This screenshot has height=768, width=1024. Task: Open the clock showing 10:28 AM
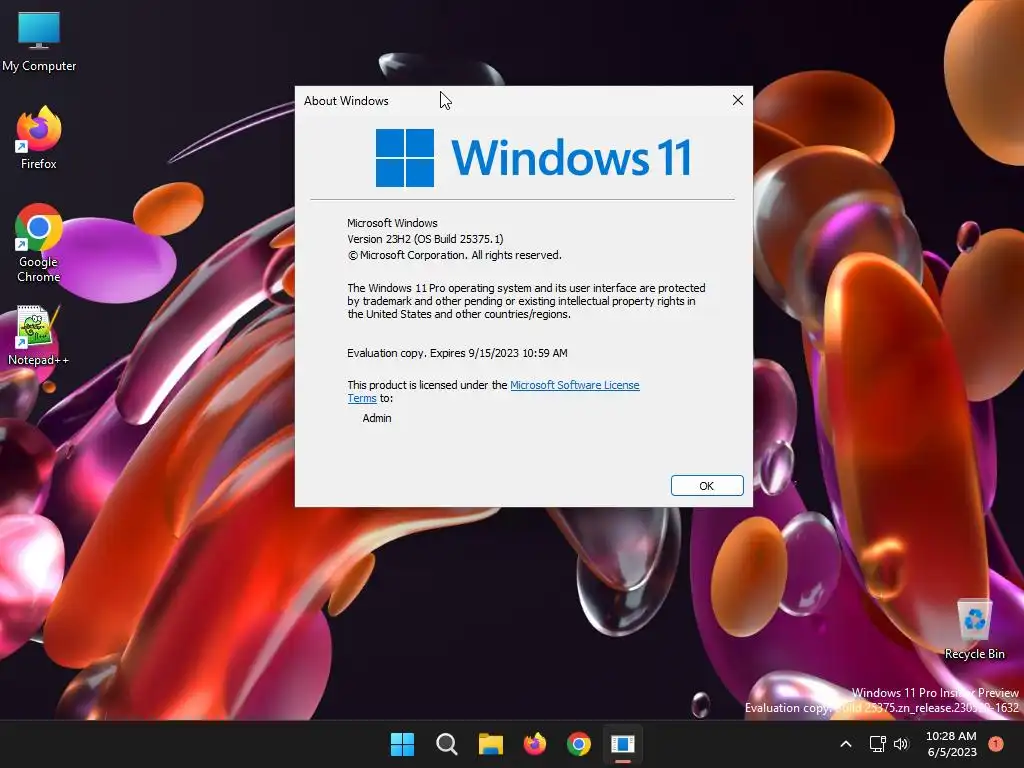coord(952,744)
